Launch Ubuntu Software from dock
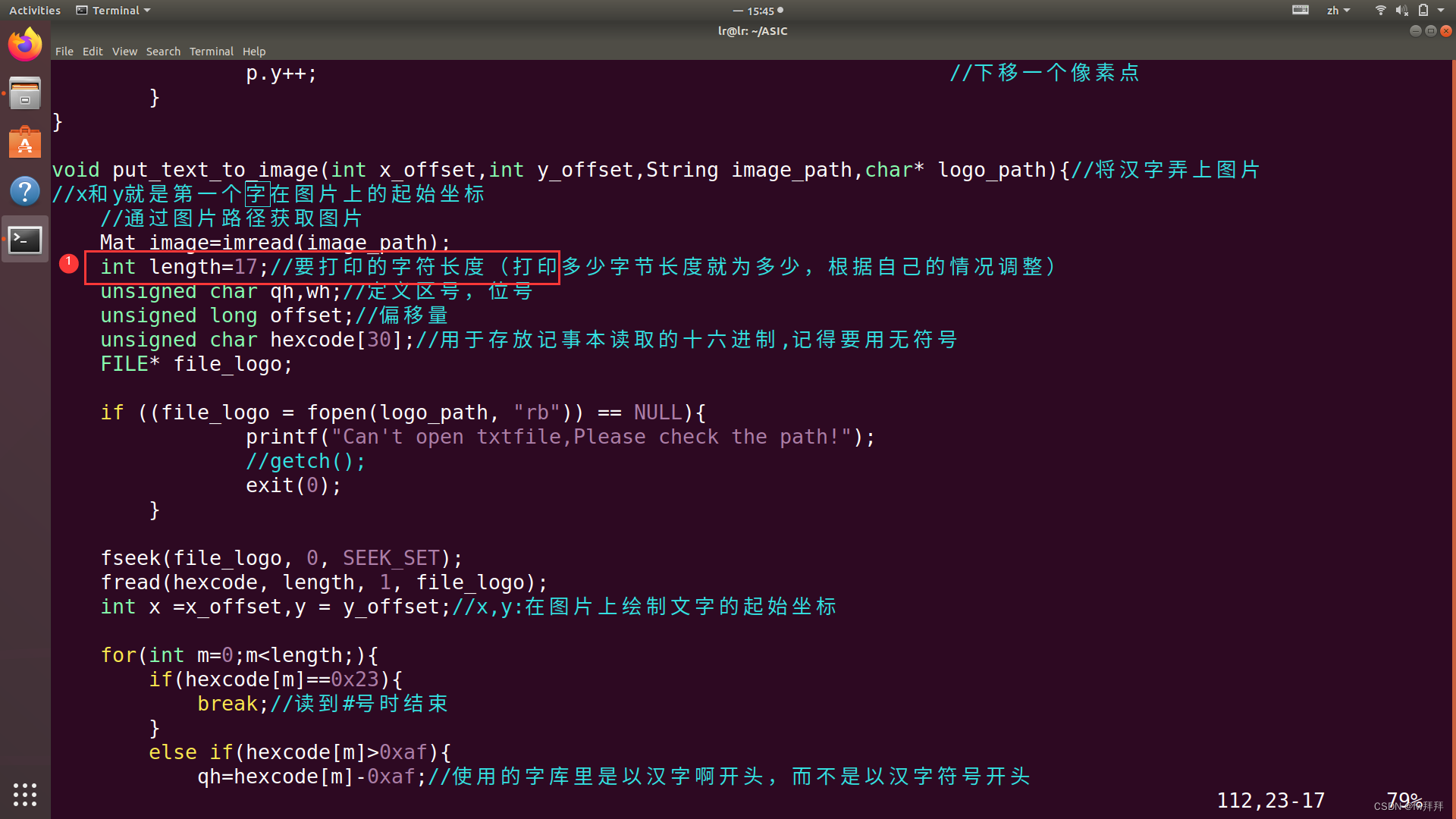 [x=25, y=143]
